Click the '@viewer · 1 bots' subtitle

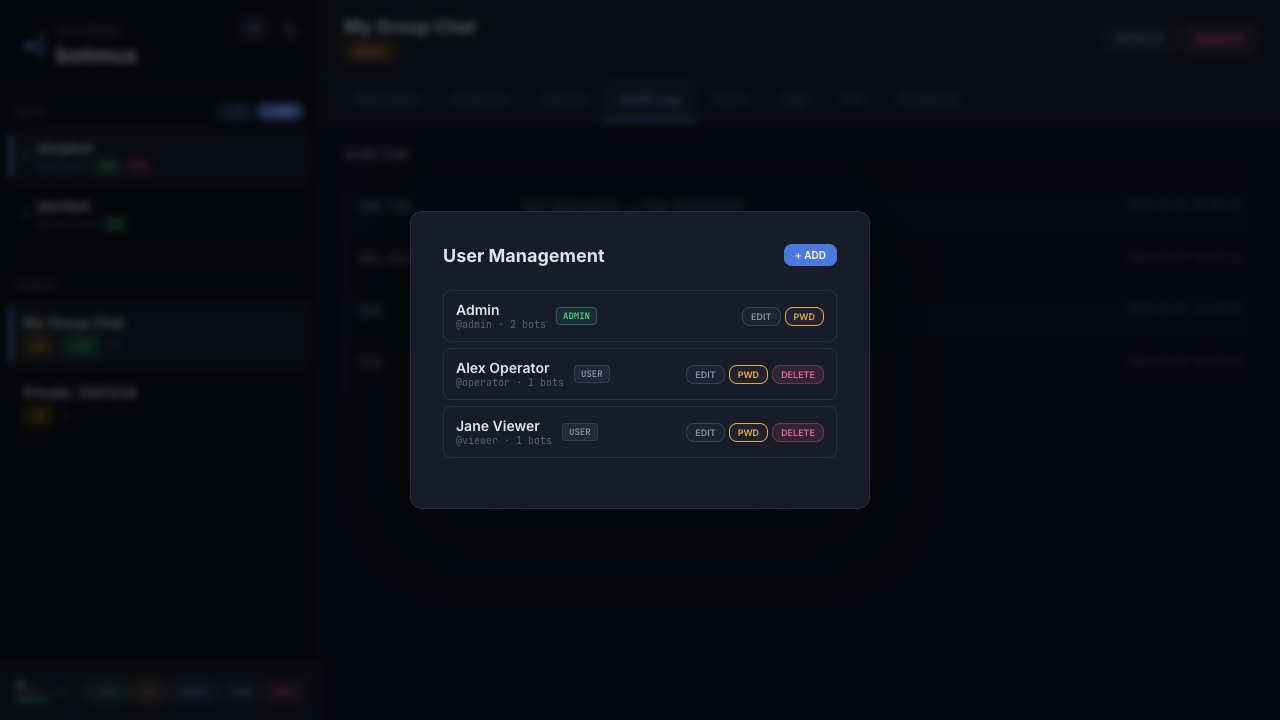click(504, 441)
